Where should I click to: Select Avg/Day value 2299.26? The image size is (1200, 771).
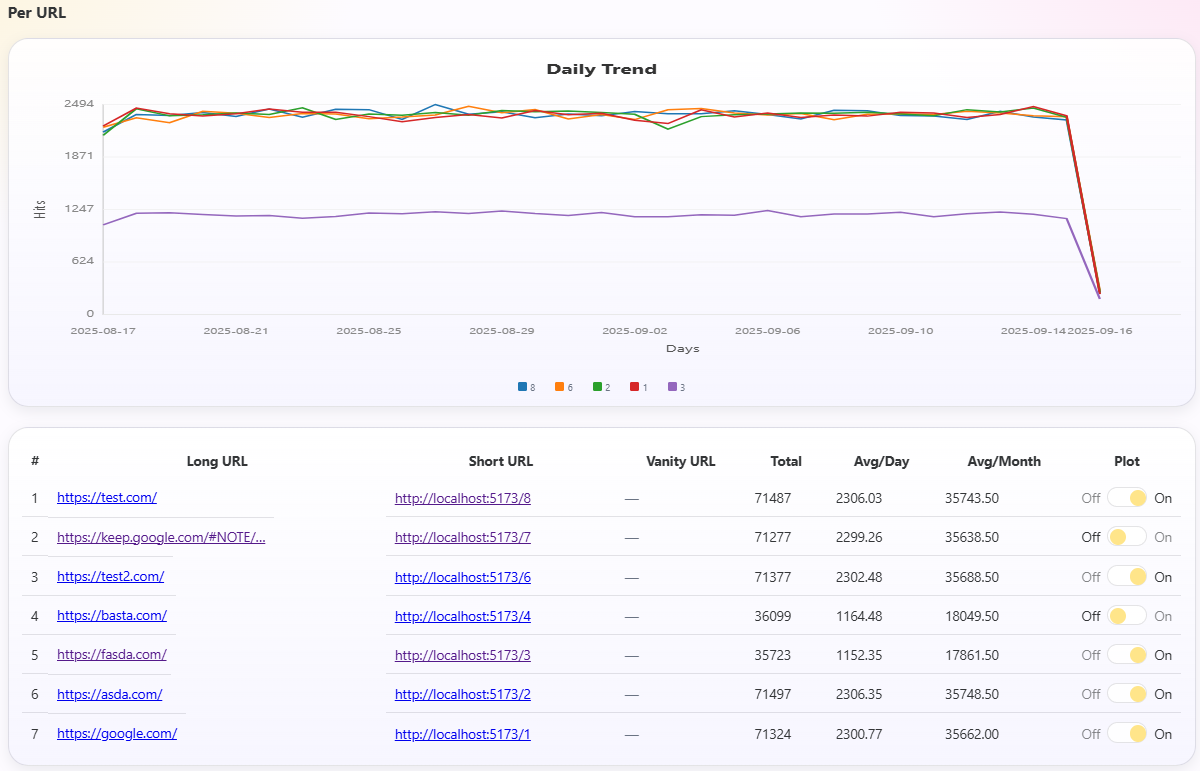pos(859,537)
